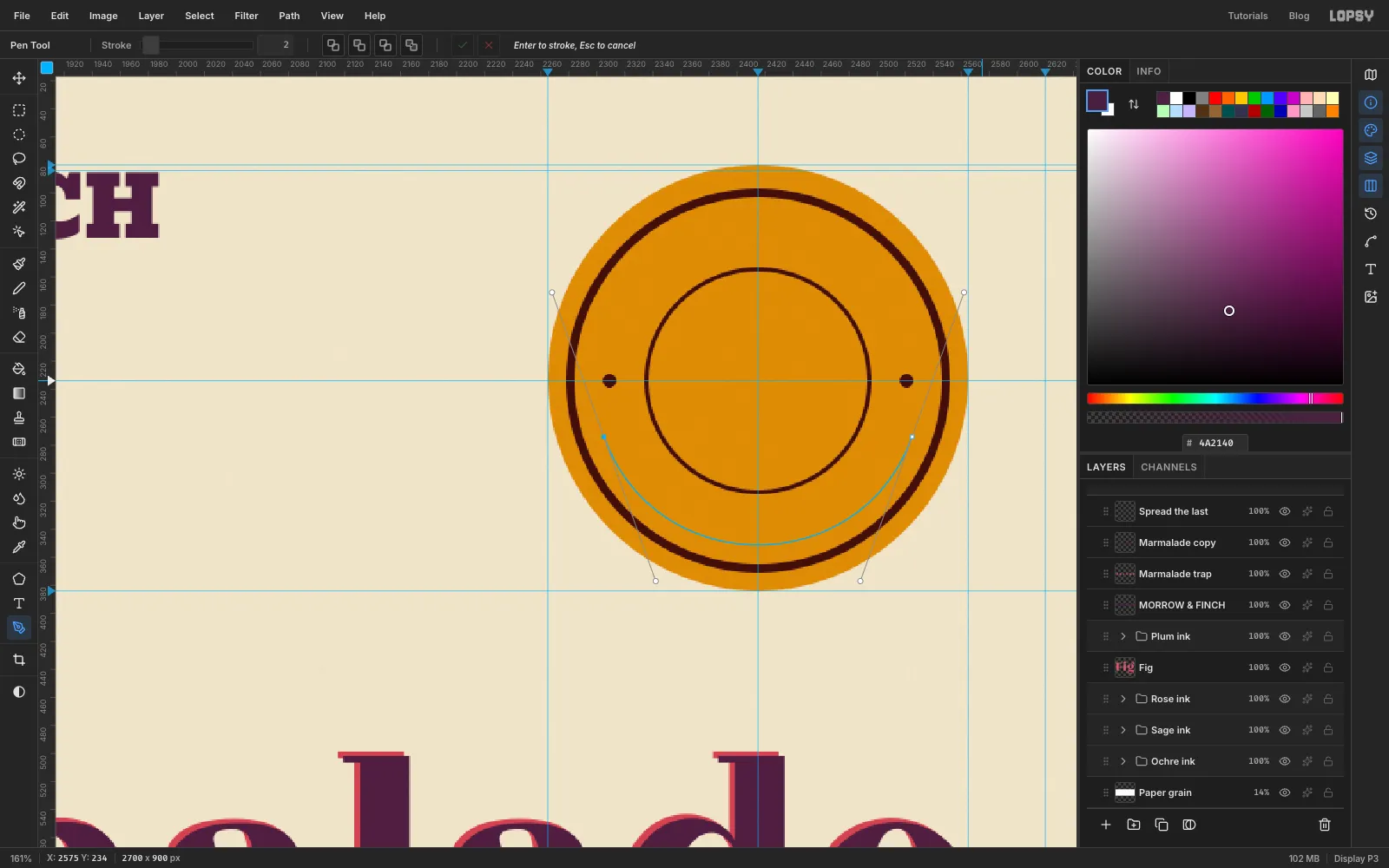This screenshot has height=868, width=1389.
Task: Open the History panel icon
Action: coord(1371,214)
